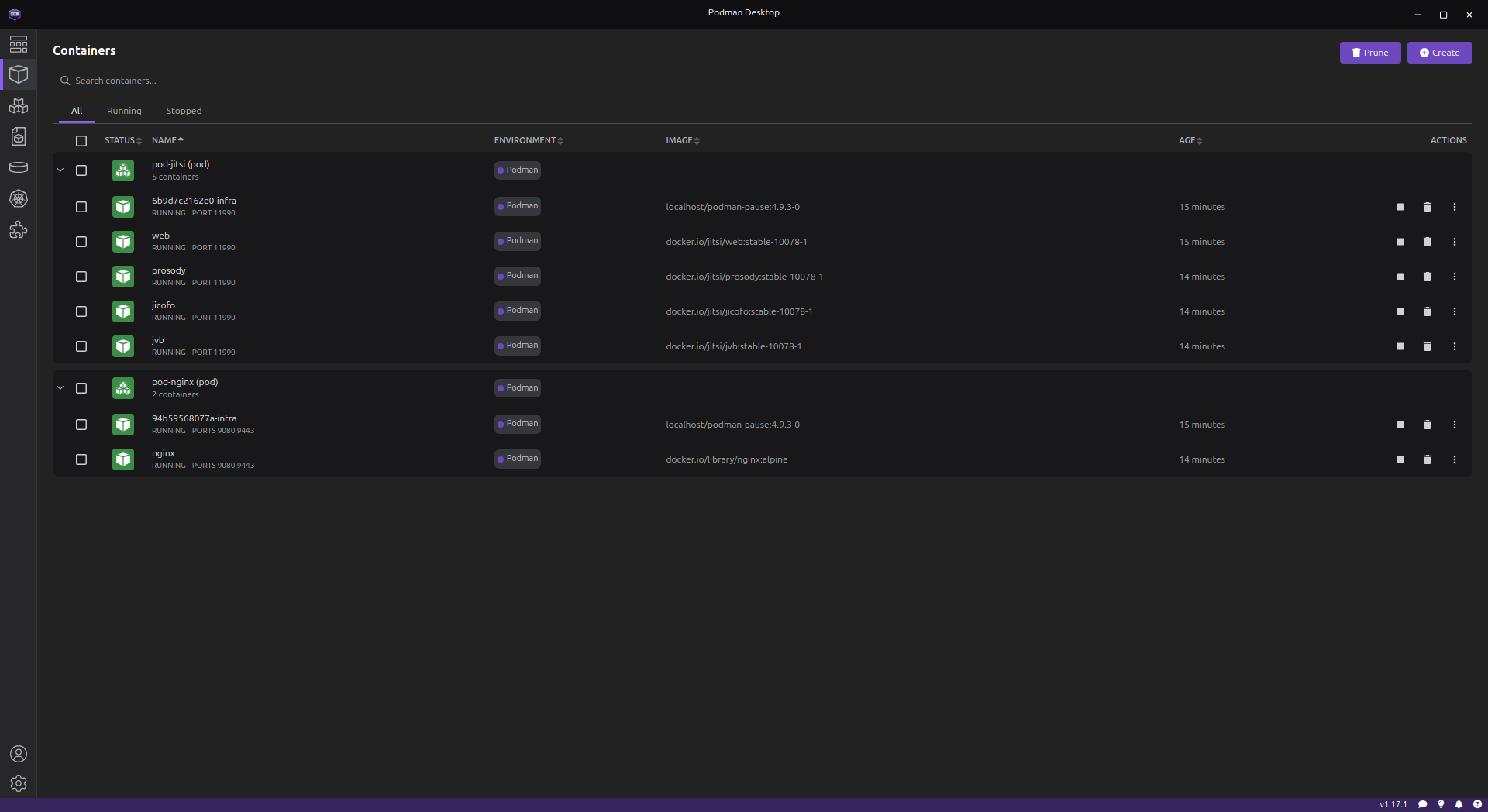The height and width of the screenshot is (812, 1488).
Task: Collapse the pod-nginx pod group
Action: click(60, 388)
